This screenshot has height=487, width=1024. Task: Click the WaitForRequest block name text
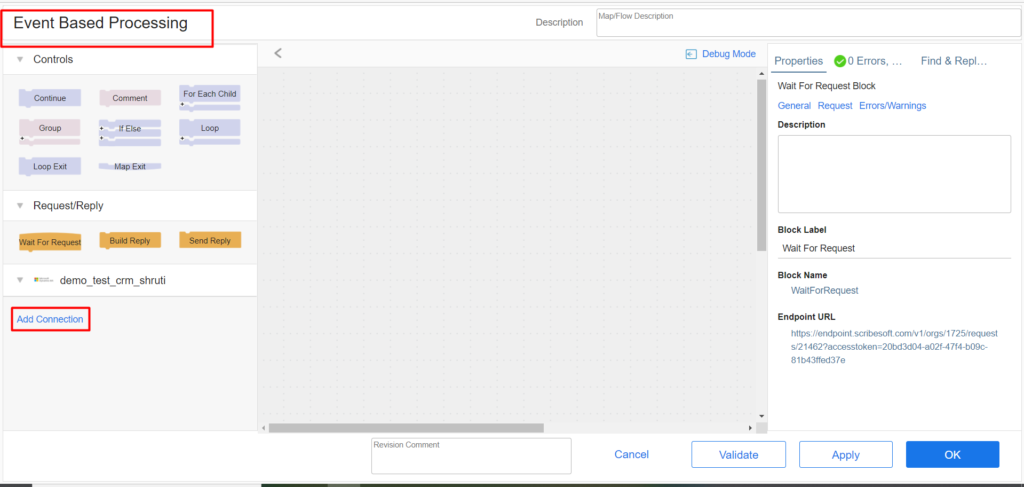click(824, 291)
